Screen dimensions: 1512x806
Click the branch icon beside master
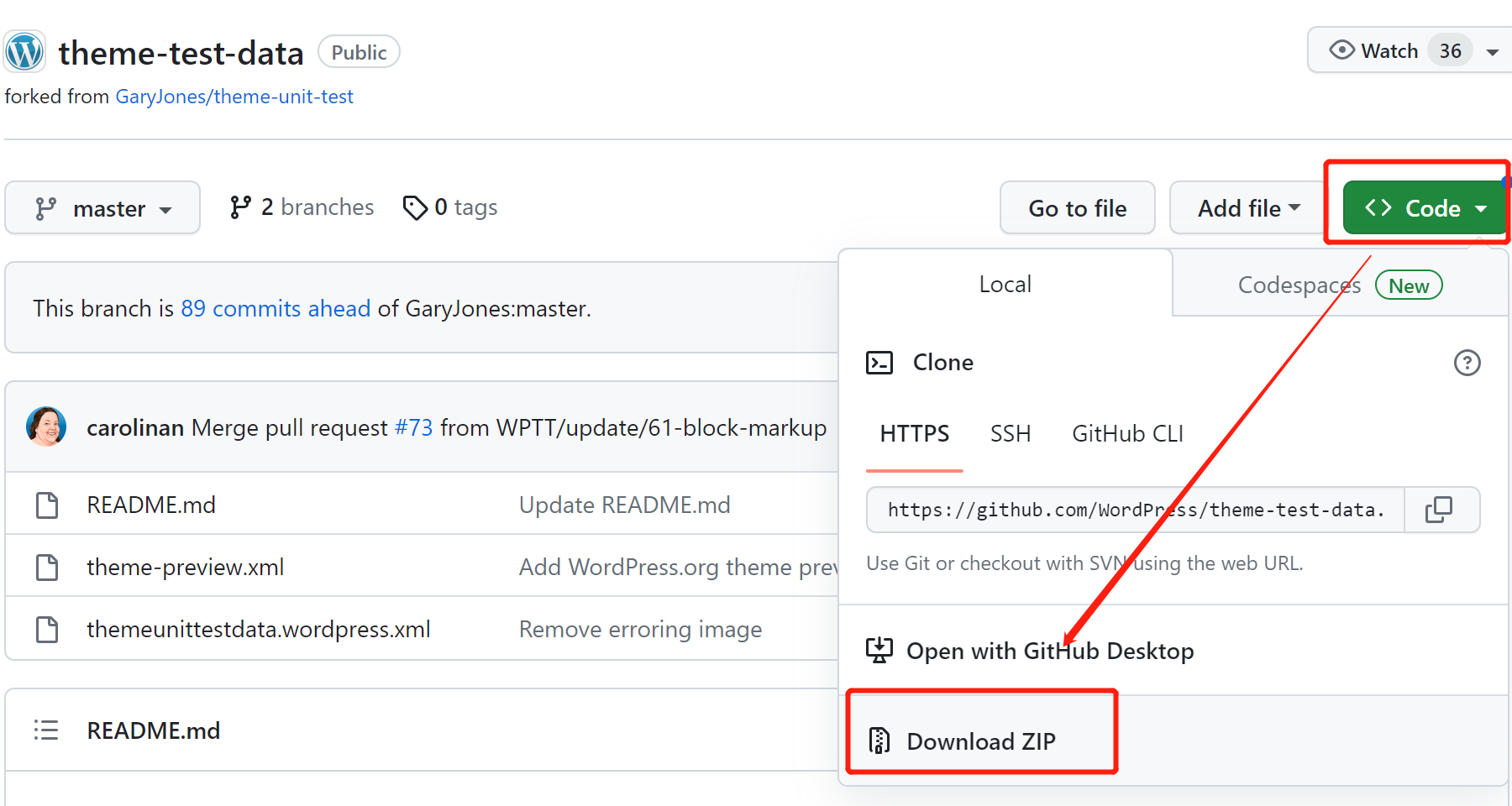45,208
